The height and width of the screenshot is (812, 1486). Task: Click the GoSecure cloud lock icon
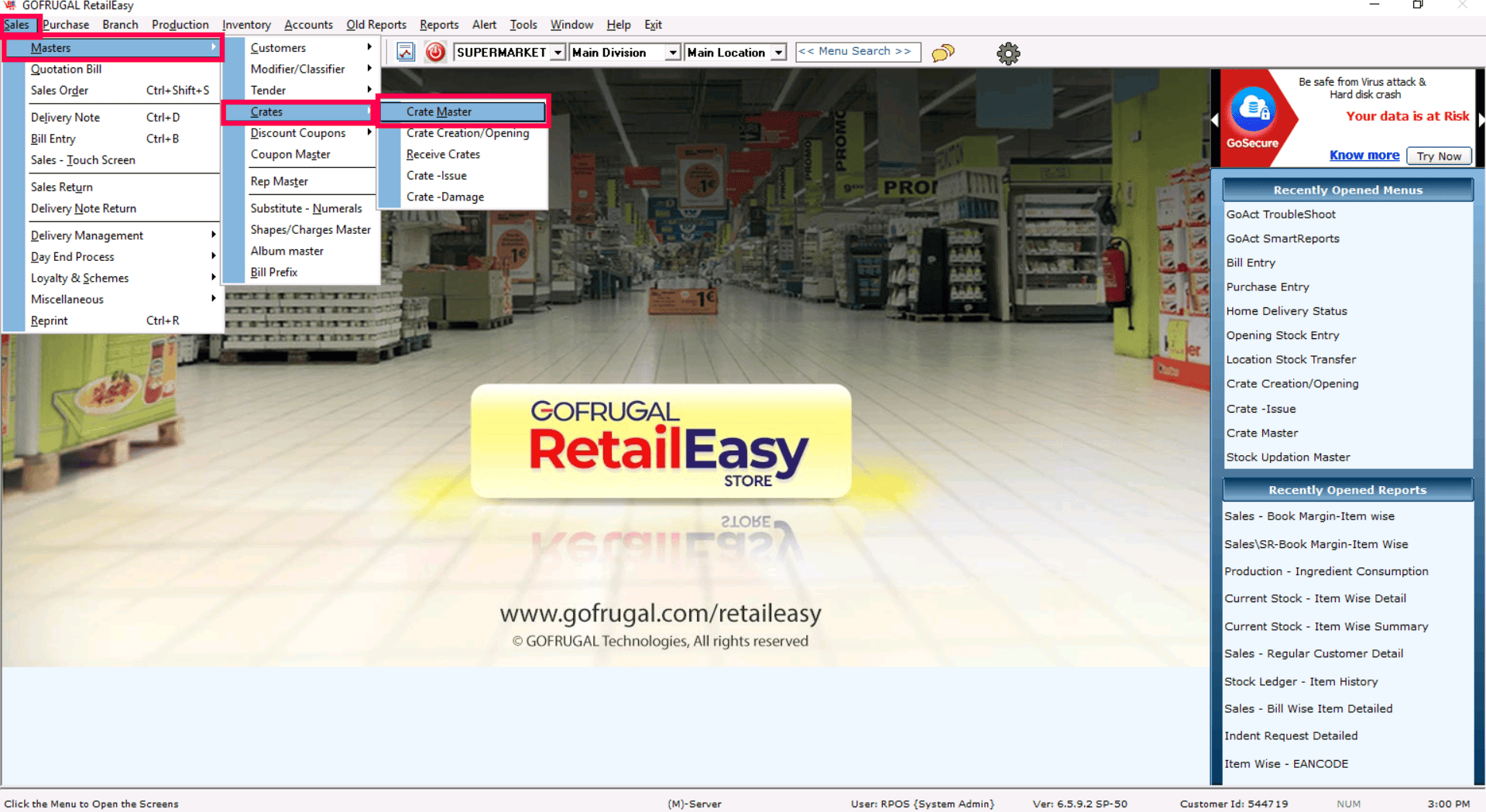(x=1252, y=110)
